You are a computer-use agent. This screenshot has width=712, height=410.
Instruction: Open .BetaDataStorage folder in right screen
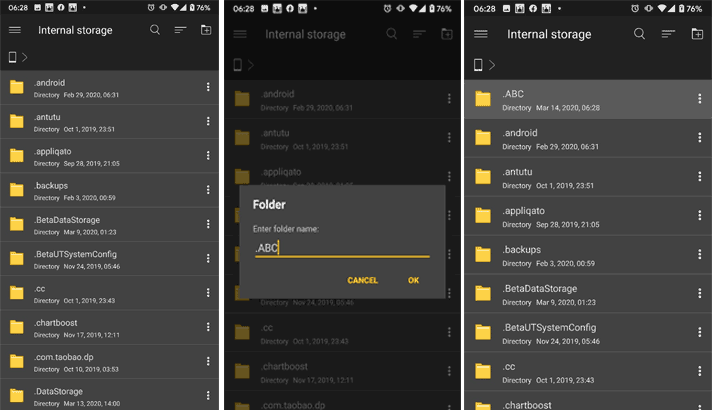(588, 294)
